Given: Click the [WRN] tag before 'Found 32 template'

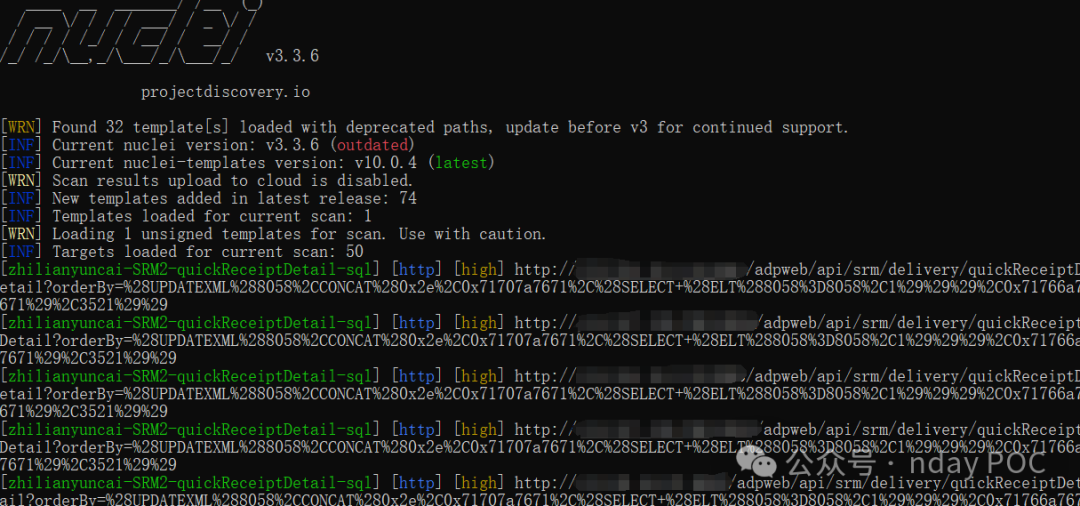Looking at the screenshot, I should [21, 127].
